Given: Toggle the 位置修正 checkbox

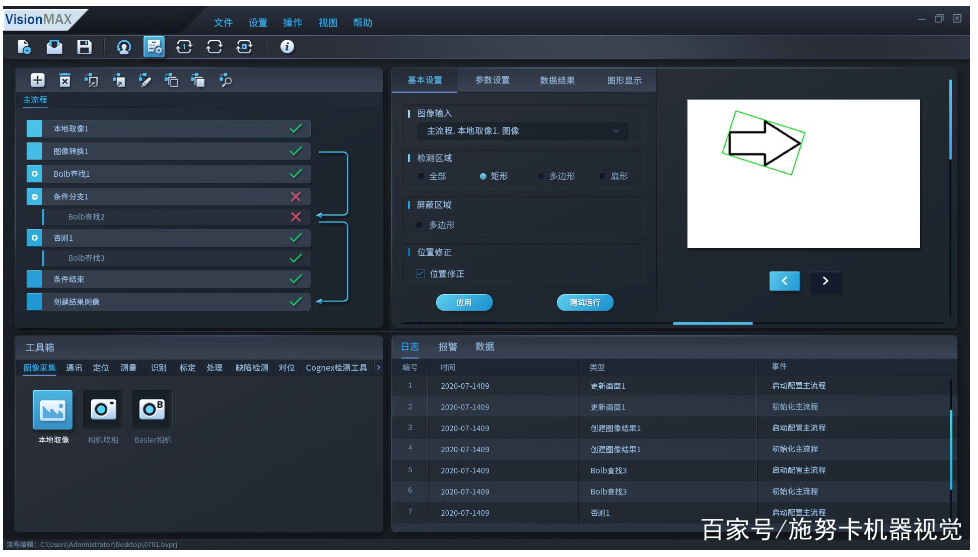Looking at the screenshot, I should click(x=421, y=273).
